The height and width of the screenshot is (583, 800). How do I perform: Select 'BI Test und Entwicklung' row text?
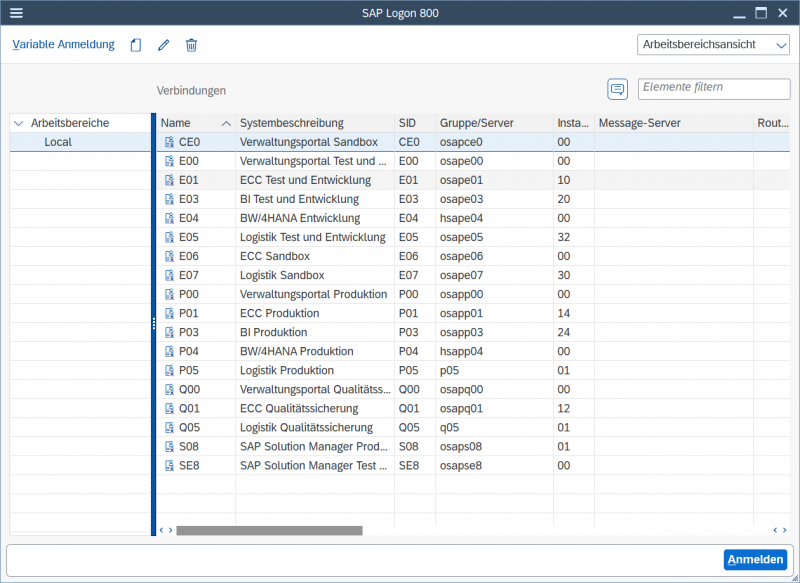[x=299, y=199]
